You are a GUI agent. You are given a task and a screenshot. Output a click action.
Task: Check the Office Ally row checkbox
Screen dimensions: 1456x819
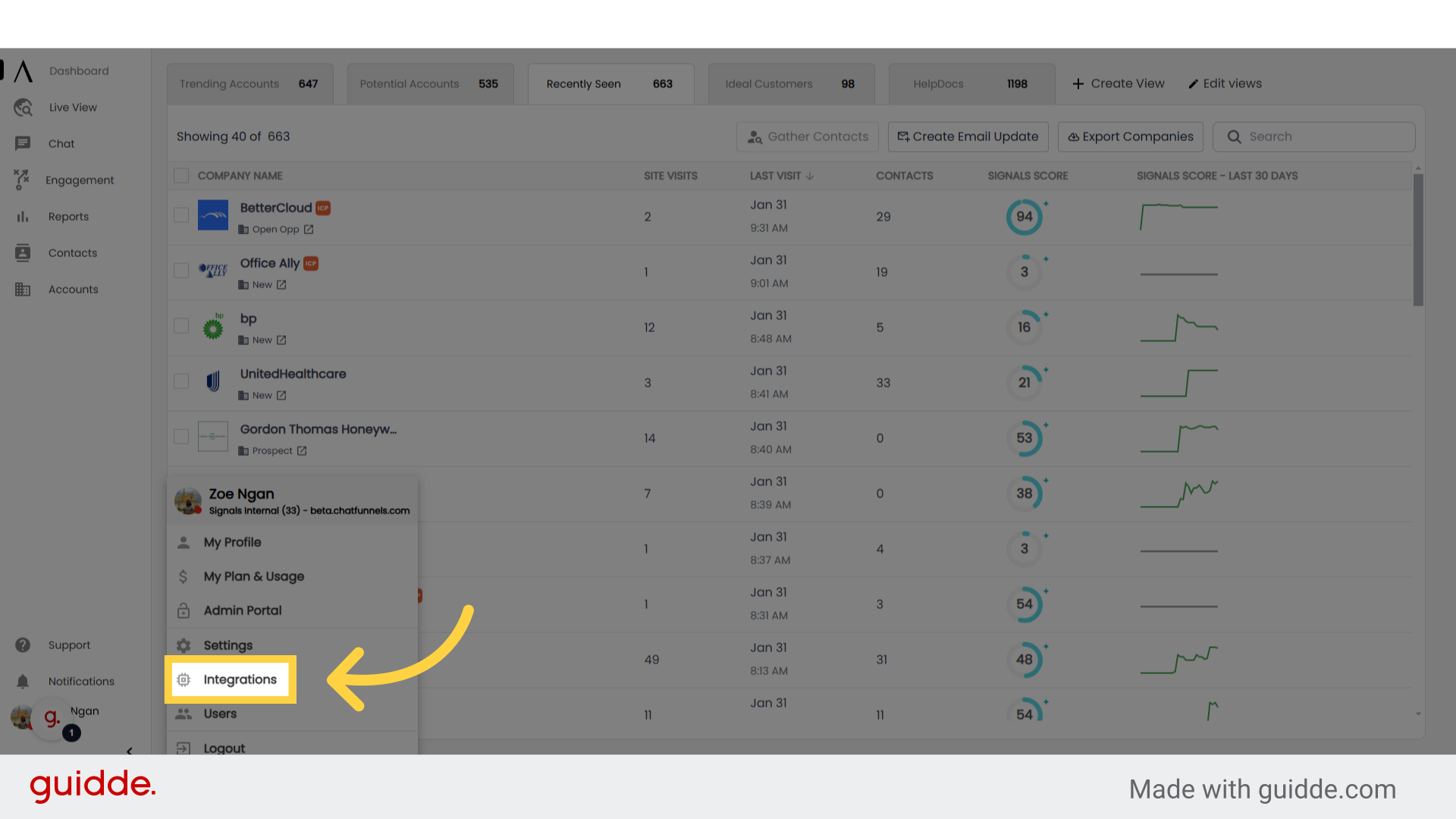181,271
